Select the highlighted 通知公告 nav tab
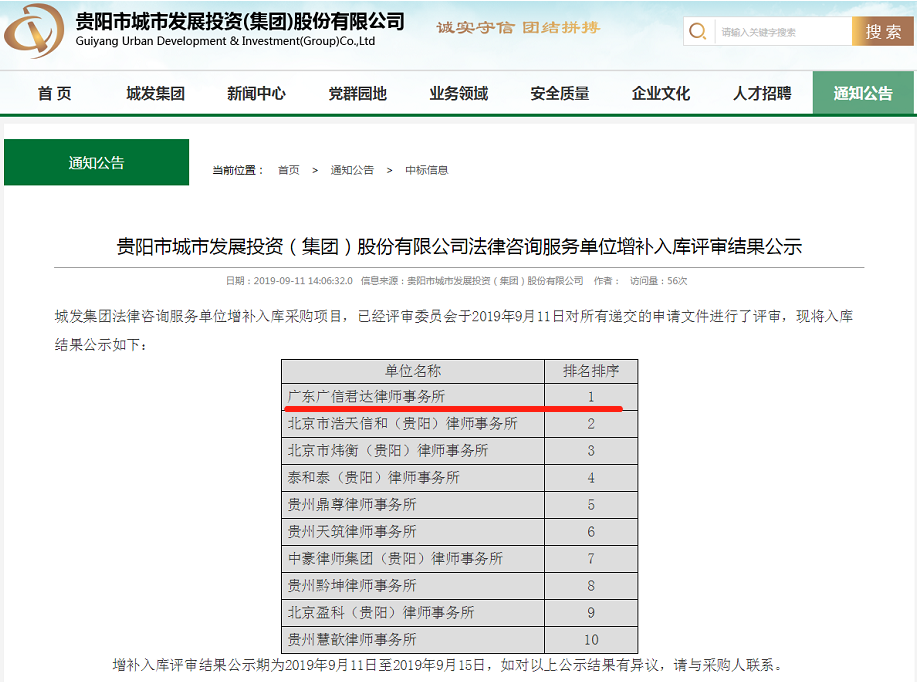Screen dimensions: 917x682 (x=863, y=93)
